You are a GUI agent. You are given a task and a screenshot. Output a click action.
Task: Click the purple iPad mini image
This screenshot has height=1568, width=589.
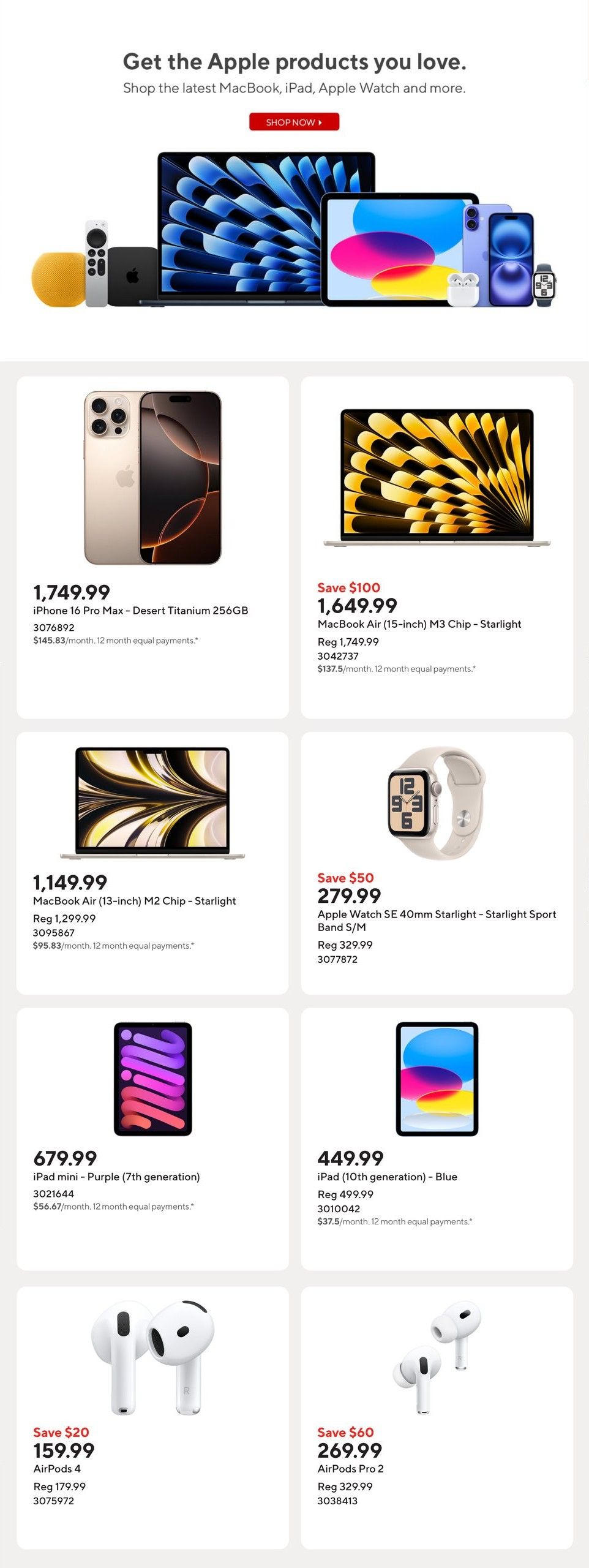pyautogui.click(x=152, y=1079)
